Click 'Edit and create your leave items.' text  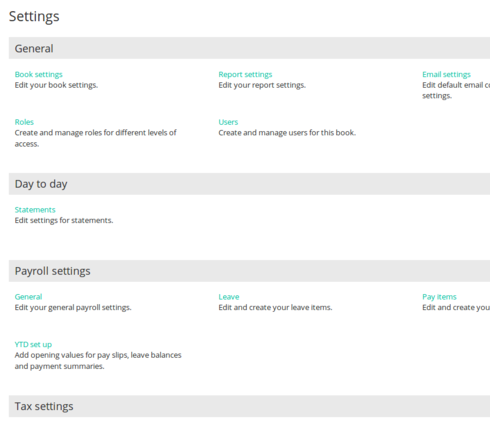pyautogui.click(x=275, y=307)
